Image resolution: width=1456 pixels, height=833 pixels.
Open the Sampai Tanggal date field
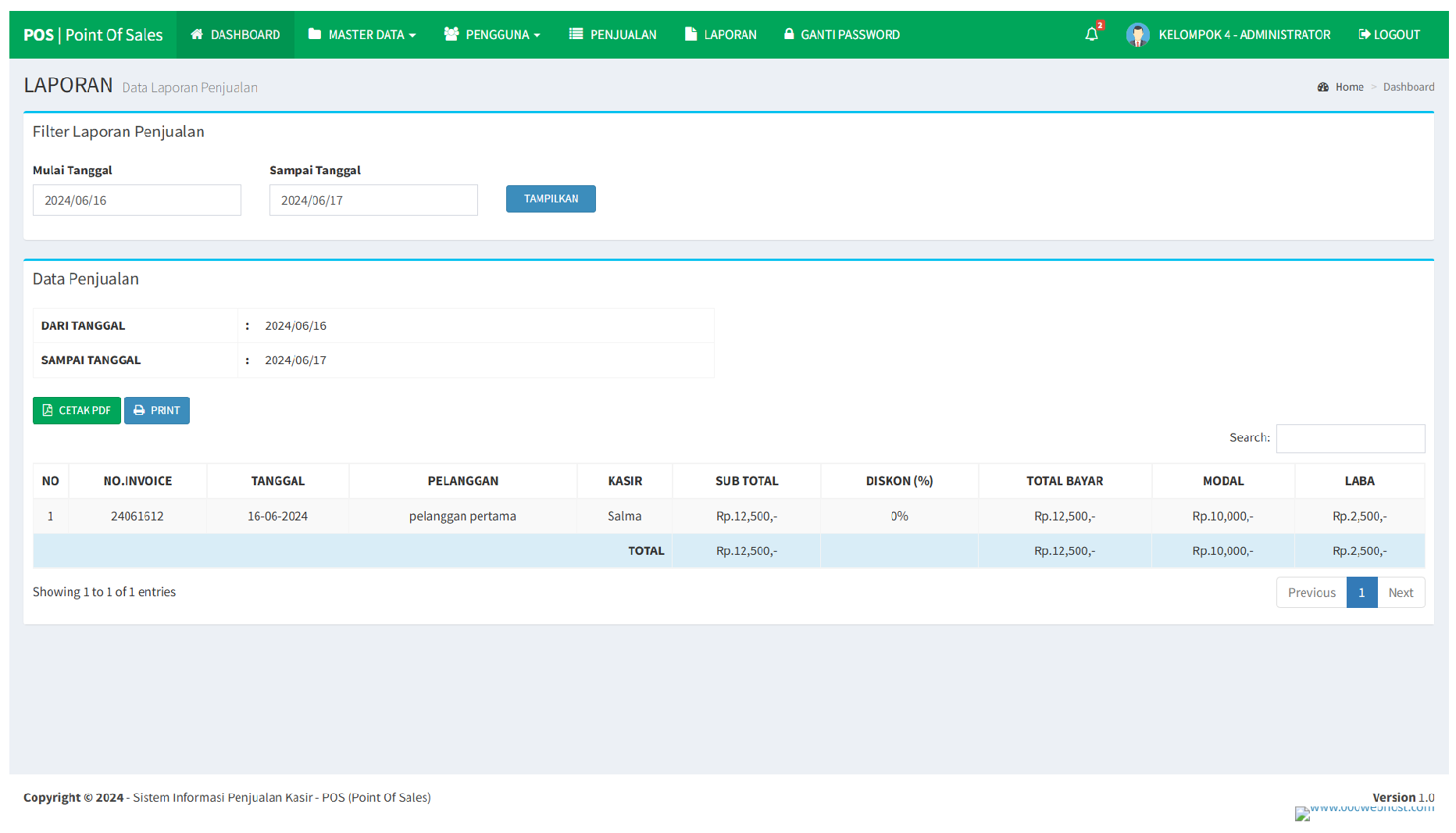point(373,200)
